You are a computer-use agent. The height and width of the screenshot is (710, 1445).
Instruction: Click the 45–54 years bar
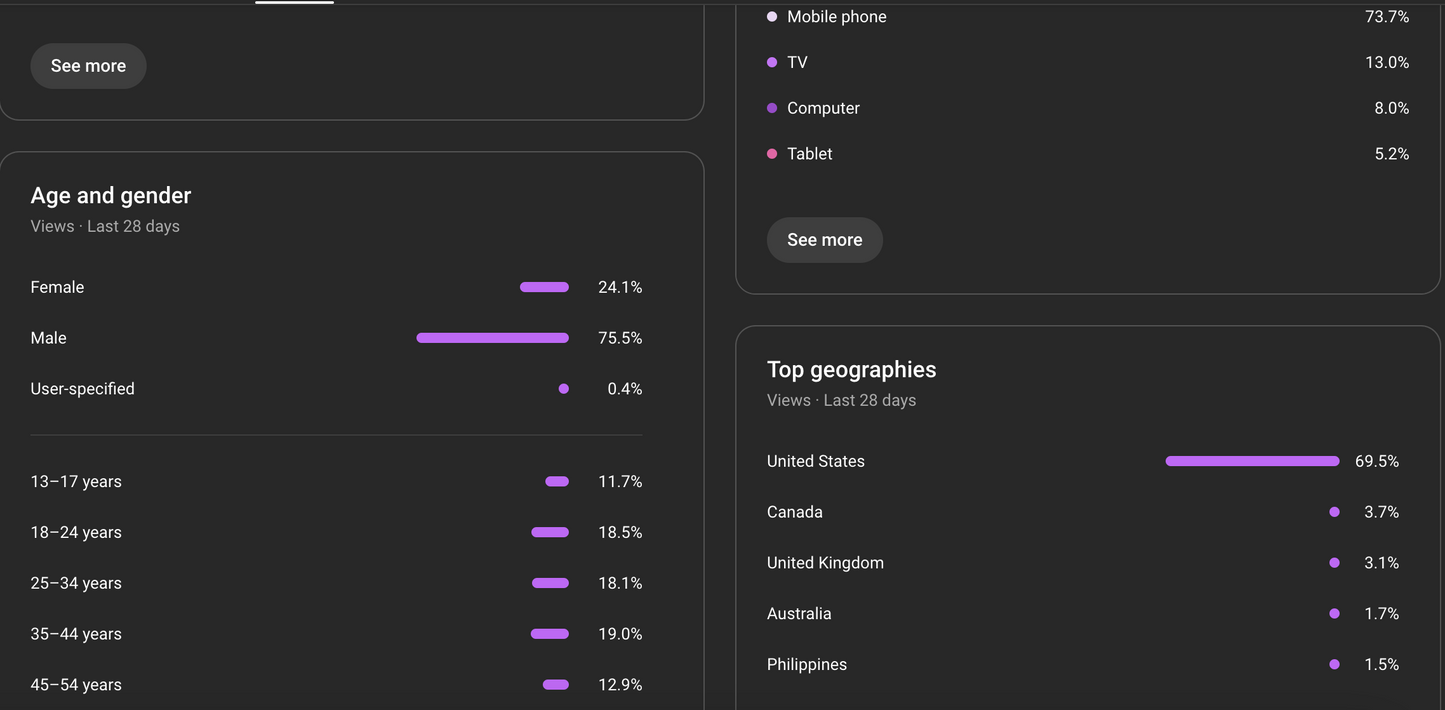point(556,685)
